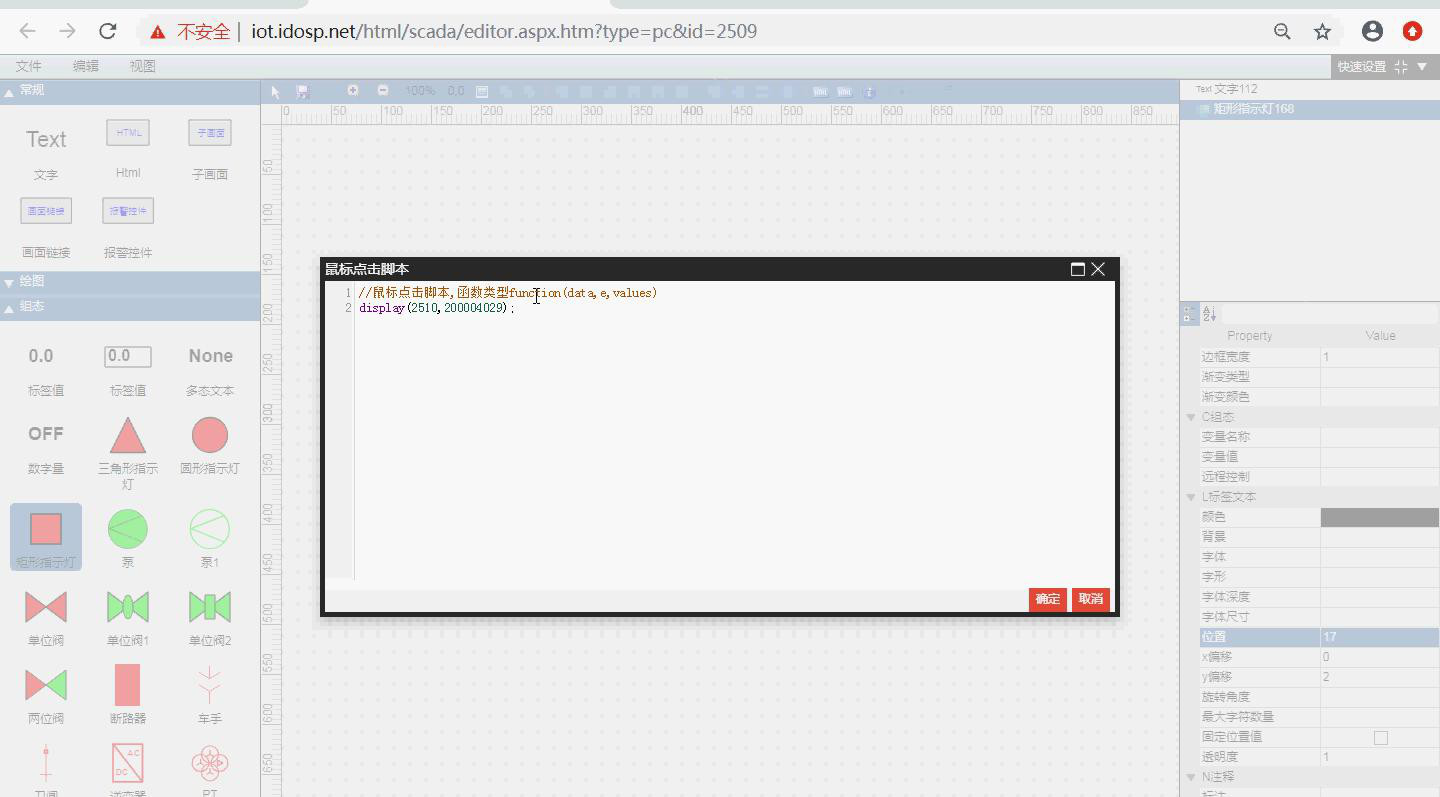Viewport: 1440px width, 797px height.
Task: Collapse the L标签文本 property group
Action: [1191, 497]
